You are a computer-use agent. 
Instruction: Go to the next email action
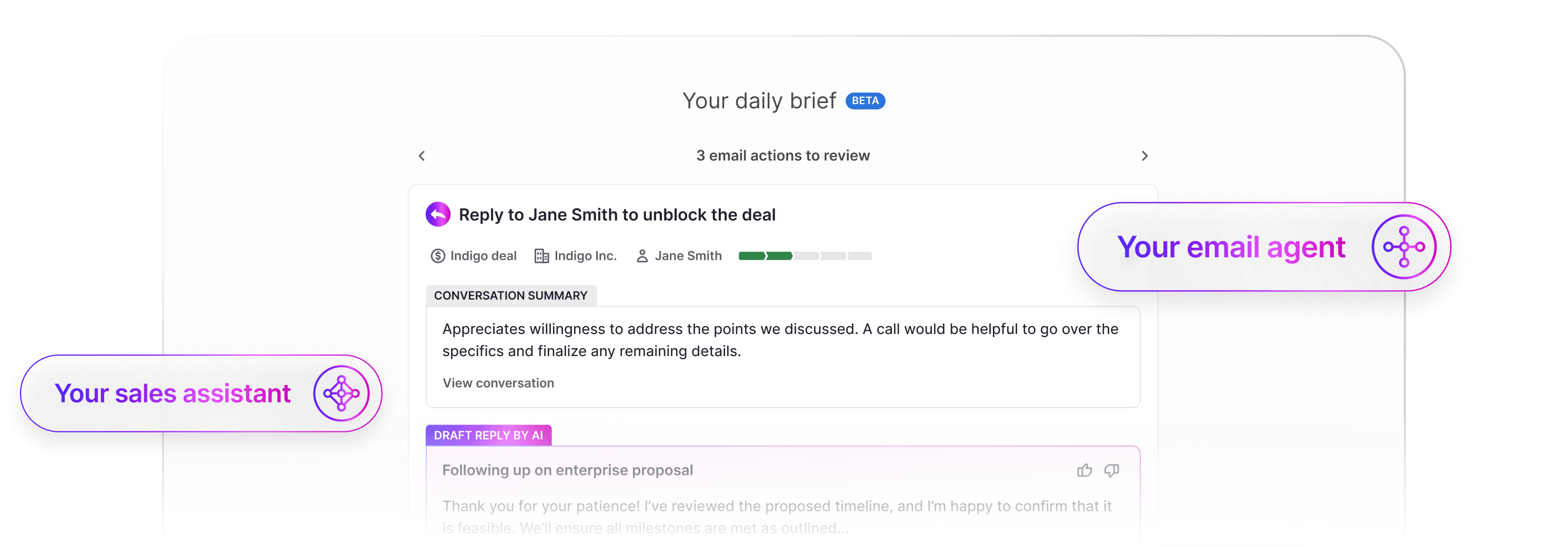(1144, 156)
